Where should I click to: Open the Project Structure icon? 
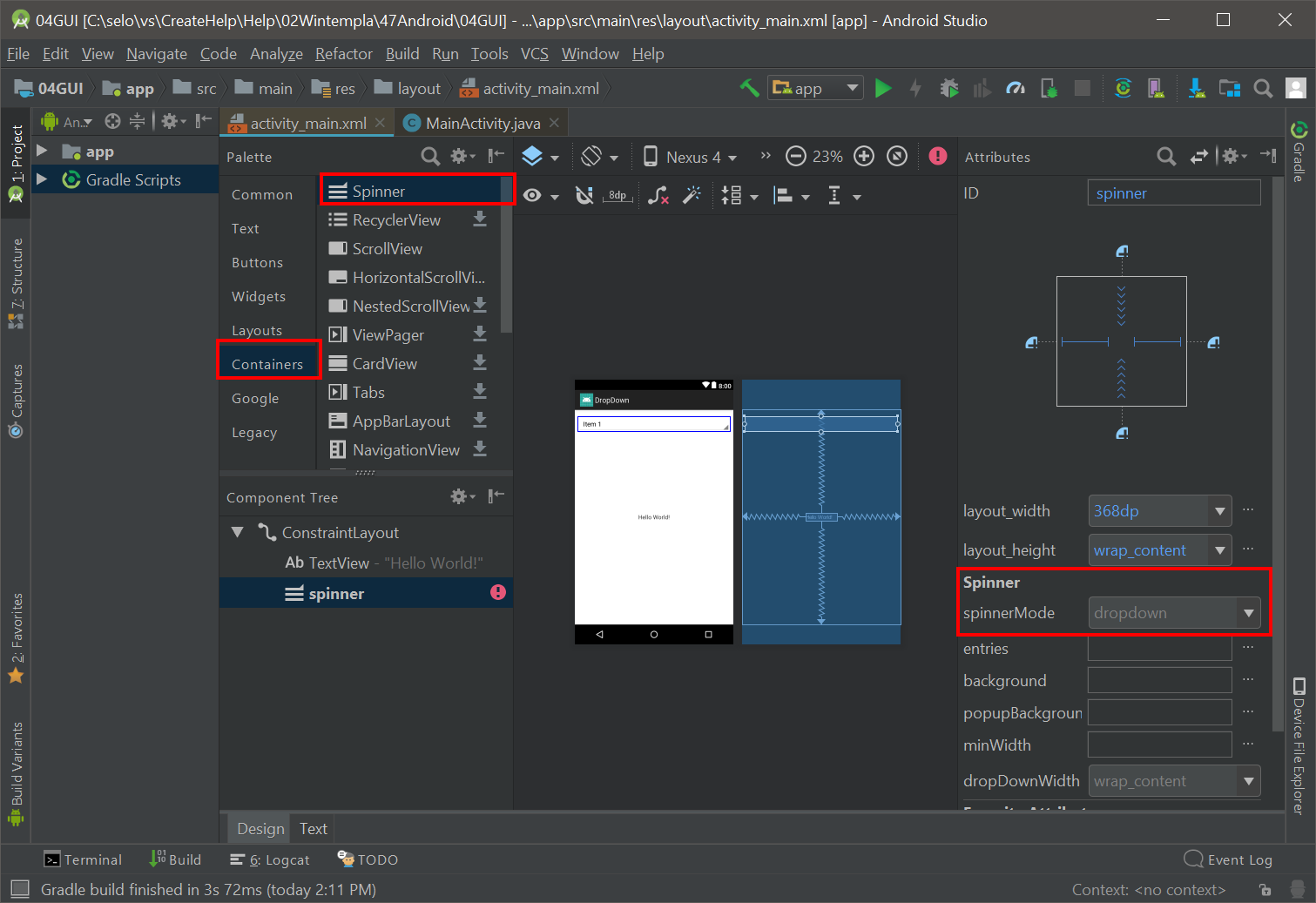[1230, 88]
